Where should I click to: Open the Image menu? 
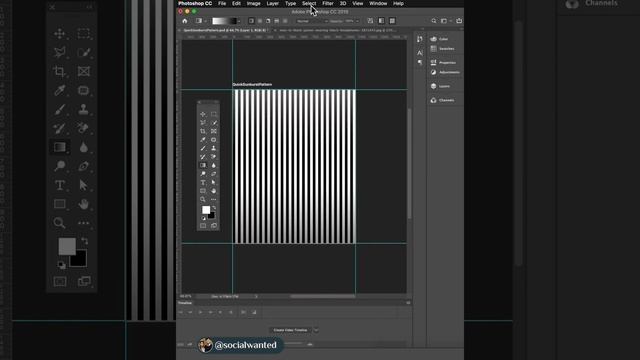click(253, 3)
